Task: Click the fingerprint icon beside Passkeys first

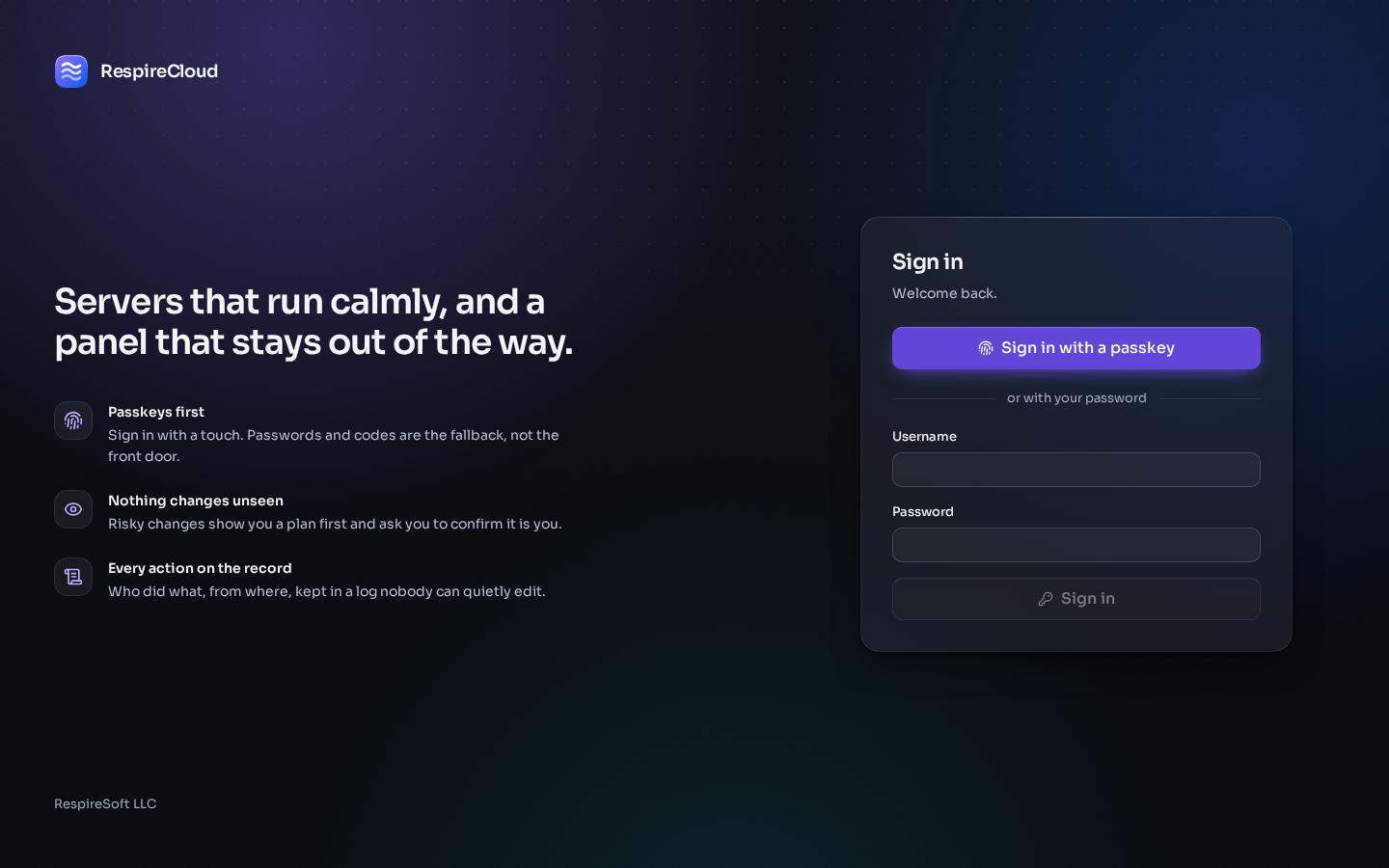Action: [73, 420]
